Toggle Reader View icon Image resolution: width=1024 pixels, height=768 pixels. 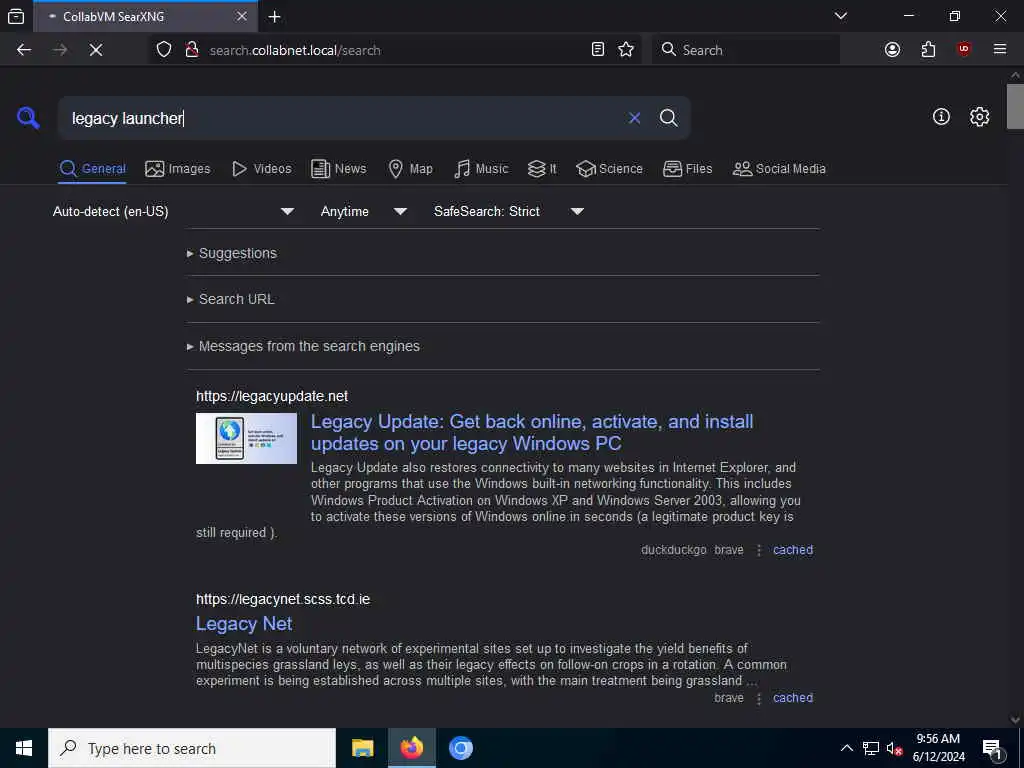598,50
